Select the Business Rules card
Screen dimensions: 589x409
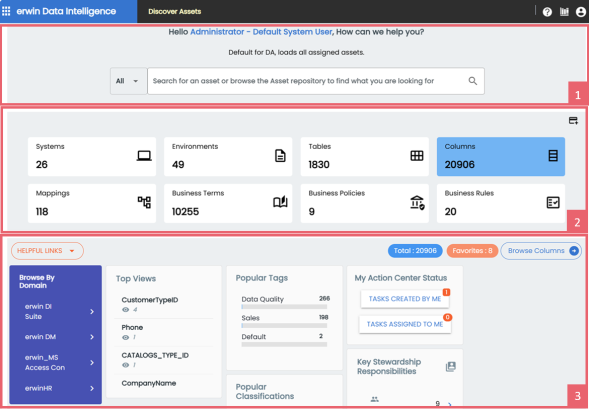click(501, 203)
